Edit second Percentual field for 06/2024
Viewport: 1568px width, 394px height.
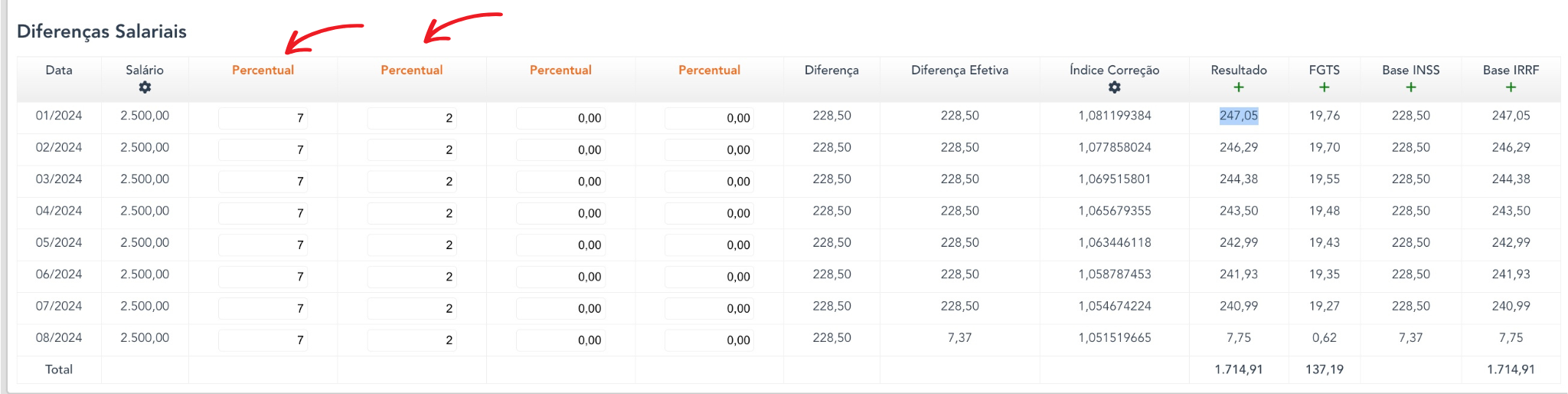412,277
